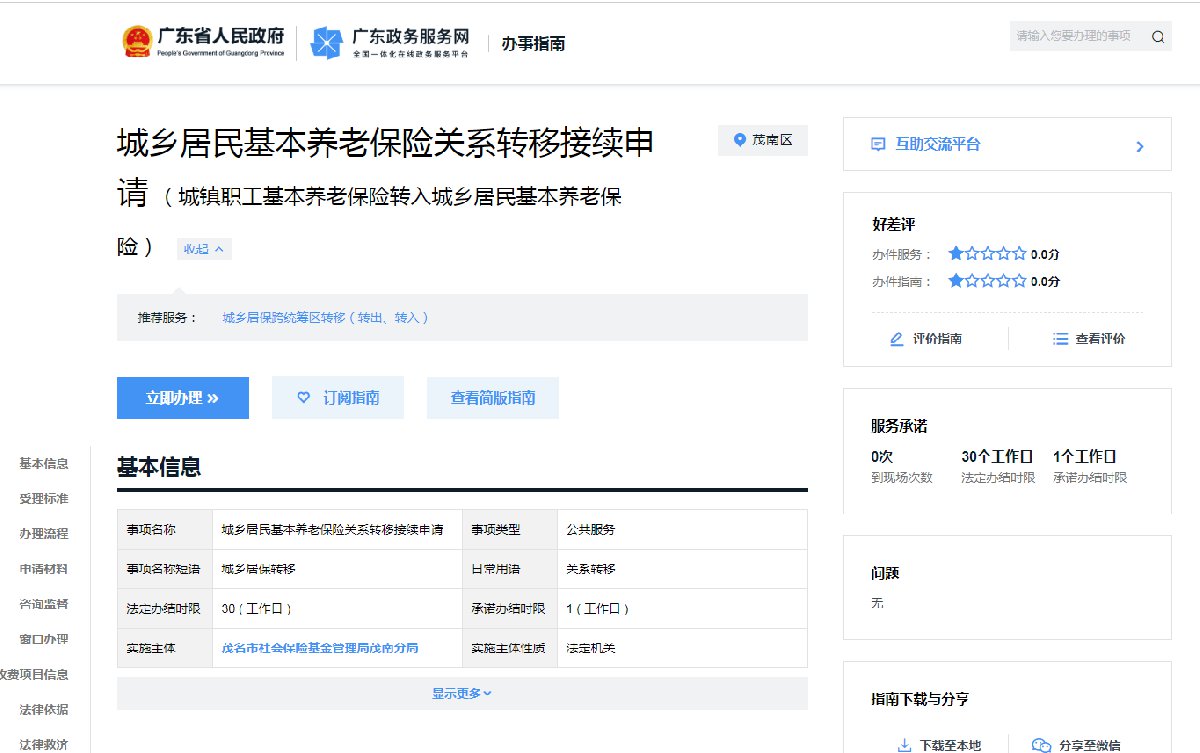Click the search magnifier icon

[x=1158, y=37]
